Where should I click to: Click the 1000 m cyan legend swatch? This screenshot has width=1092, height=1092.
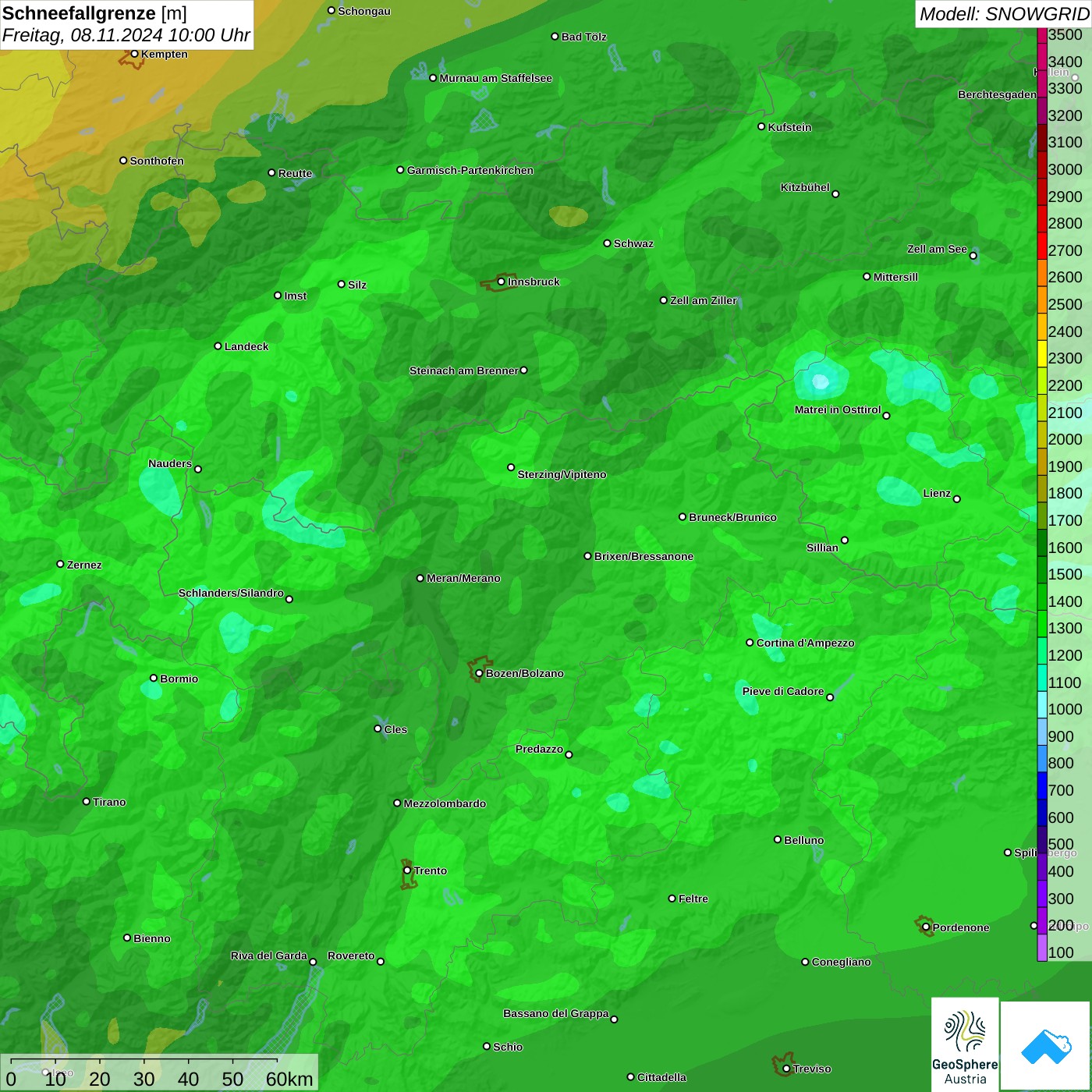click(1042, 704)
